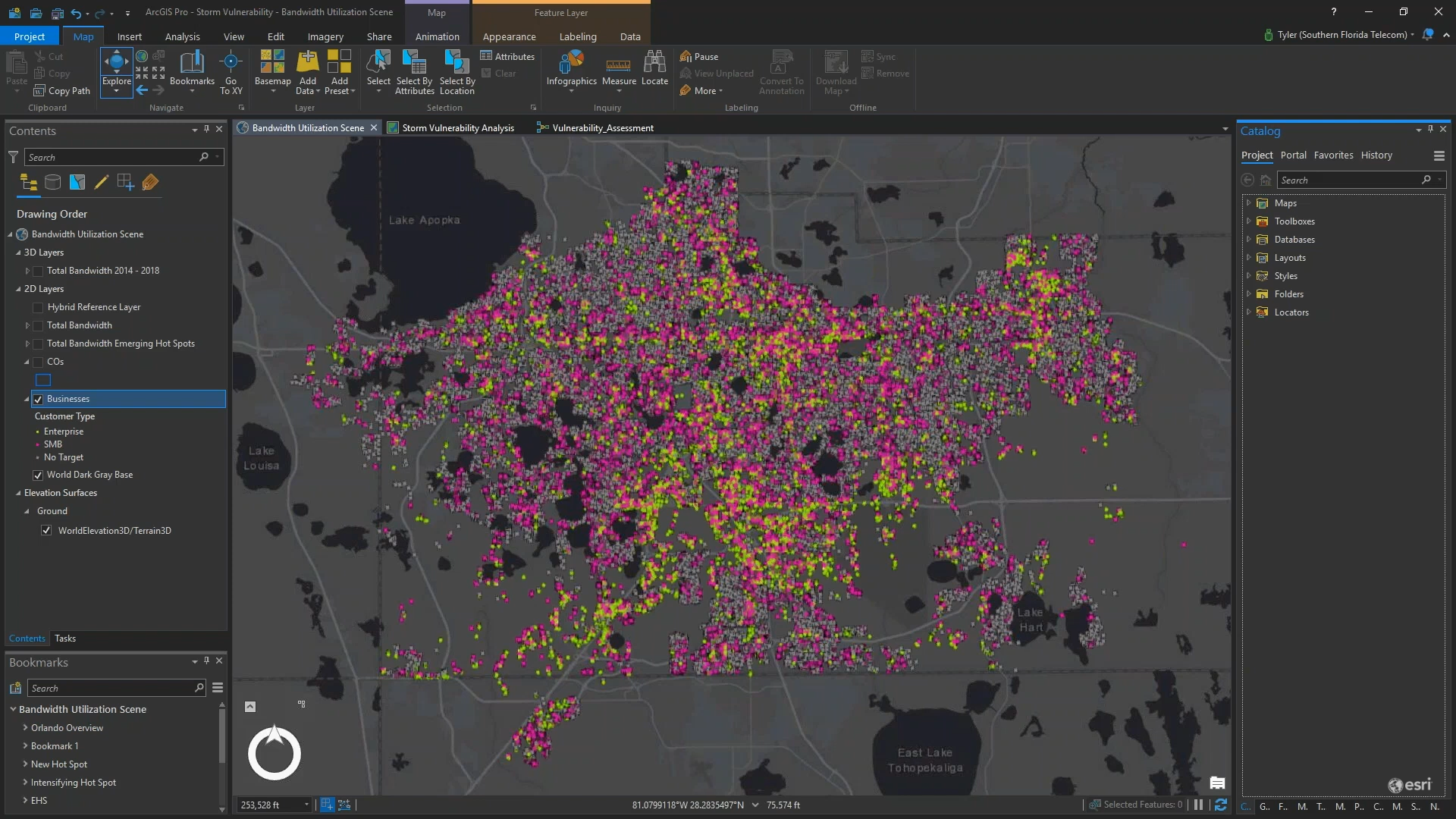Open the Bookmarks pane options menu

[x=218, y=688]
